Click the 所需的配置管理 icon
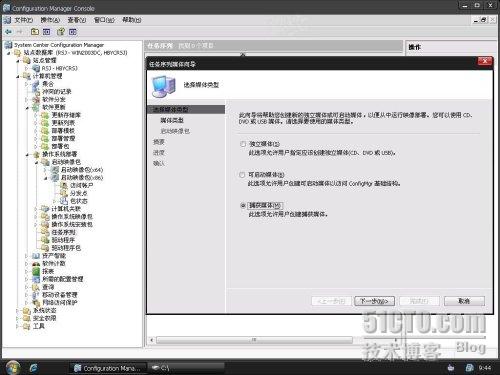The height and width of the screenshot is (375, 500). pos(36,279)
